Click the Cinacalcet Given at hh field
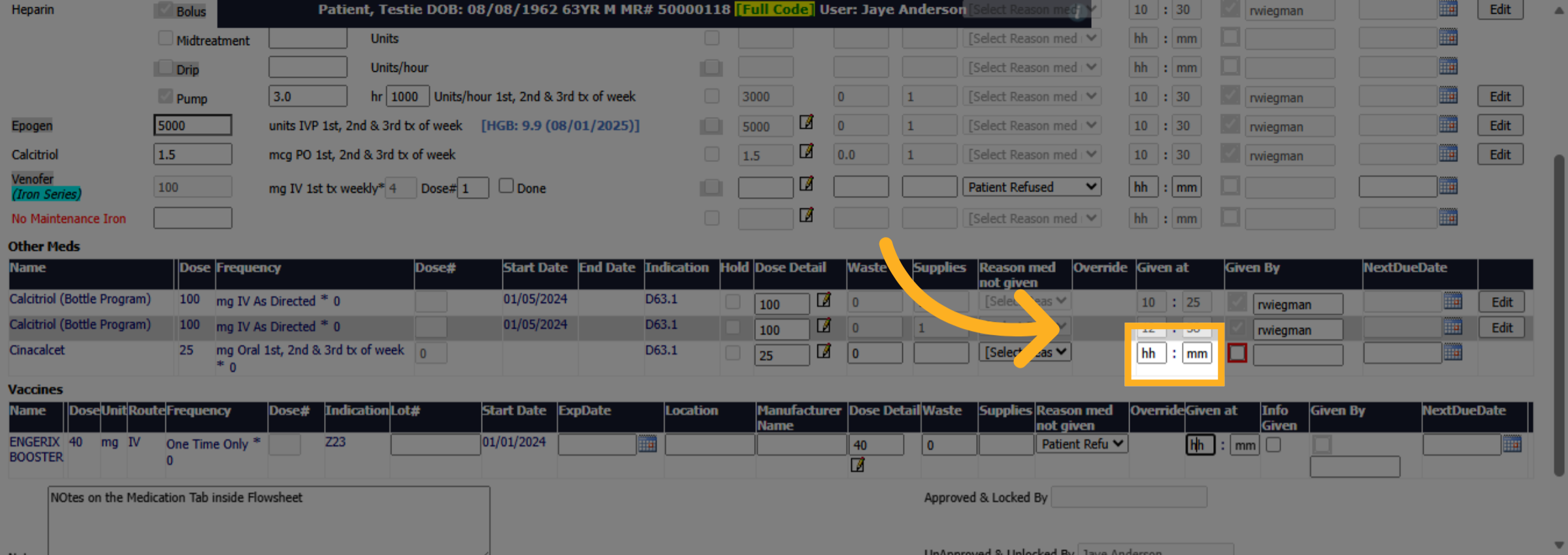The image size is (1568, 555). coord(1151,353)
